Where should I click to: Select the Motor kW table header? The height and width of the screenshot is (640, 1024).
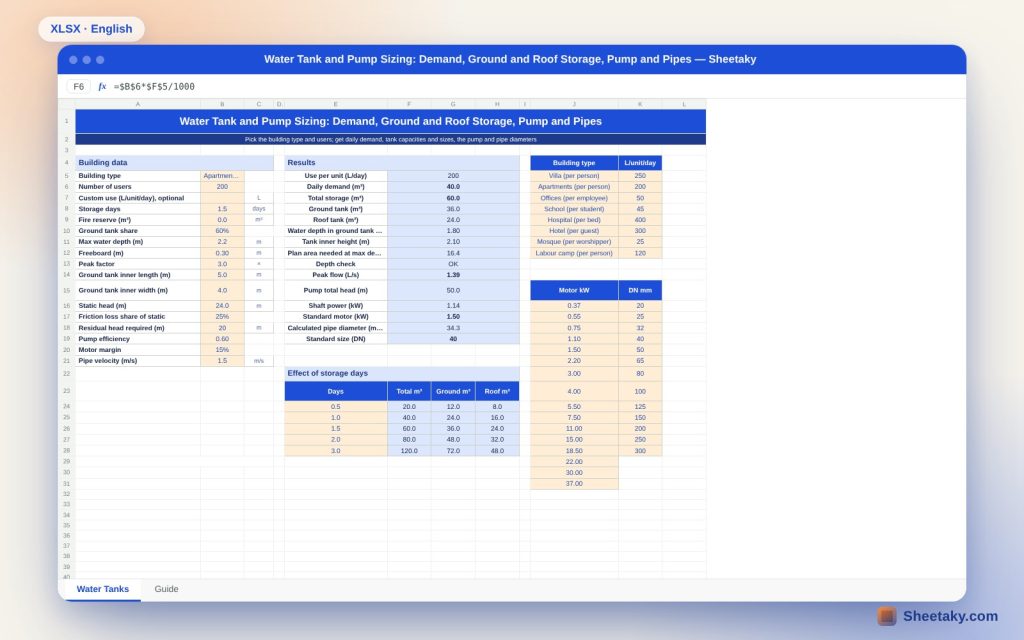point(574,290)
